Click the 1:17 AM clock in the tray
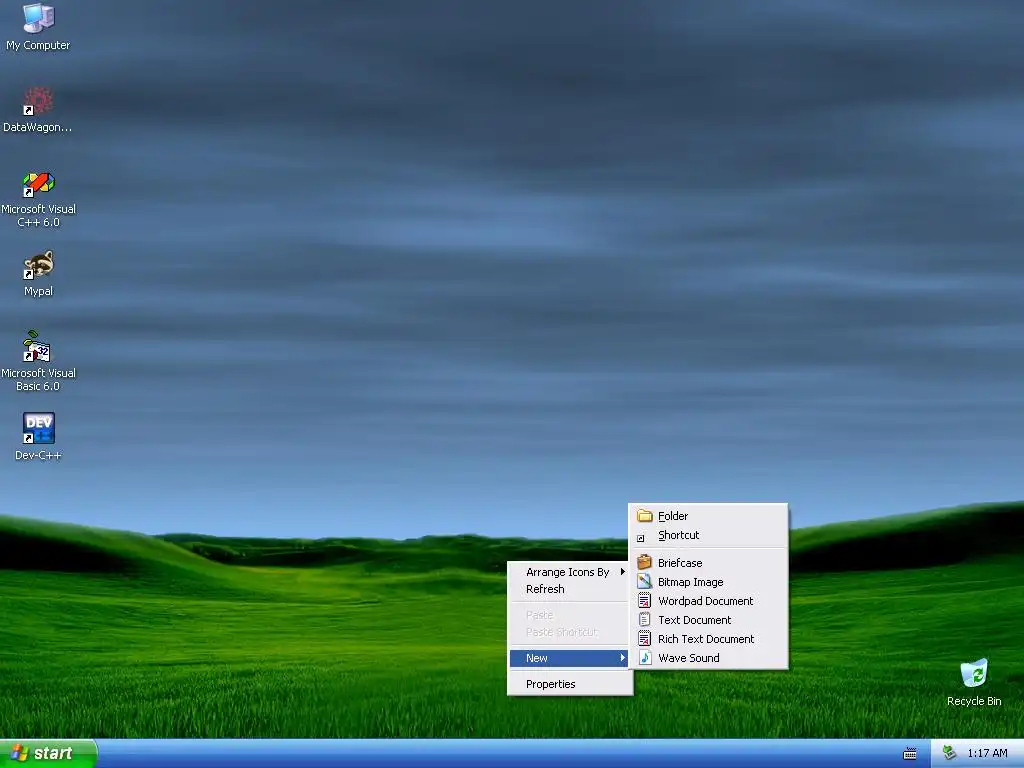Image resolution: width=1024 pixels, height=768 pixels. pos(987,754)
